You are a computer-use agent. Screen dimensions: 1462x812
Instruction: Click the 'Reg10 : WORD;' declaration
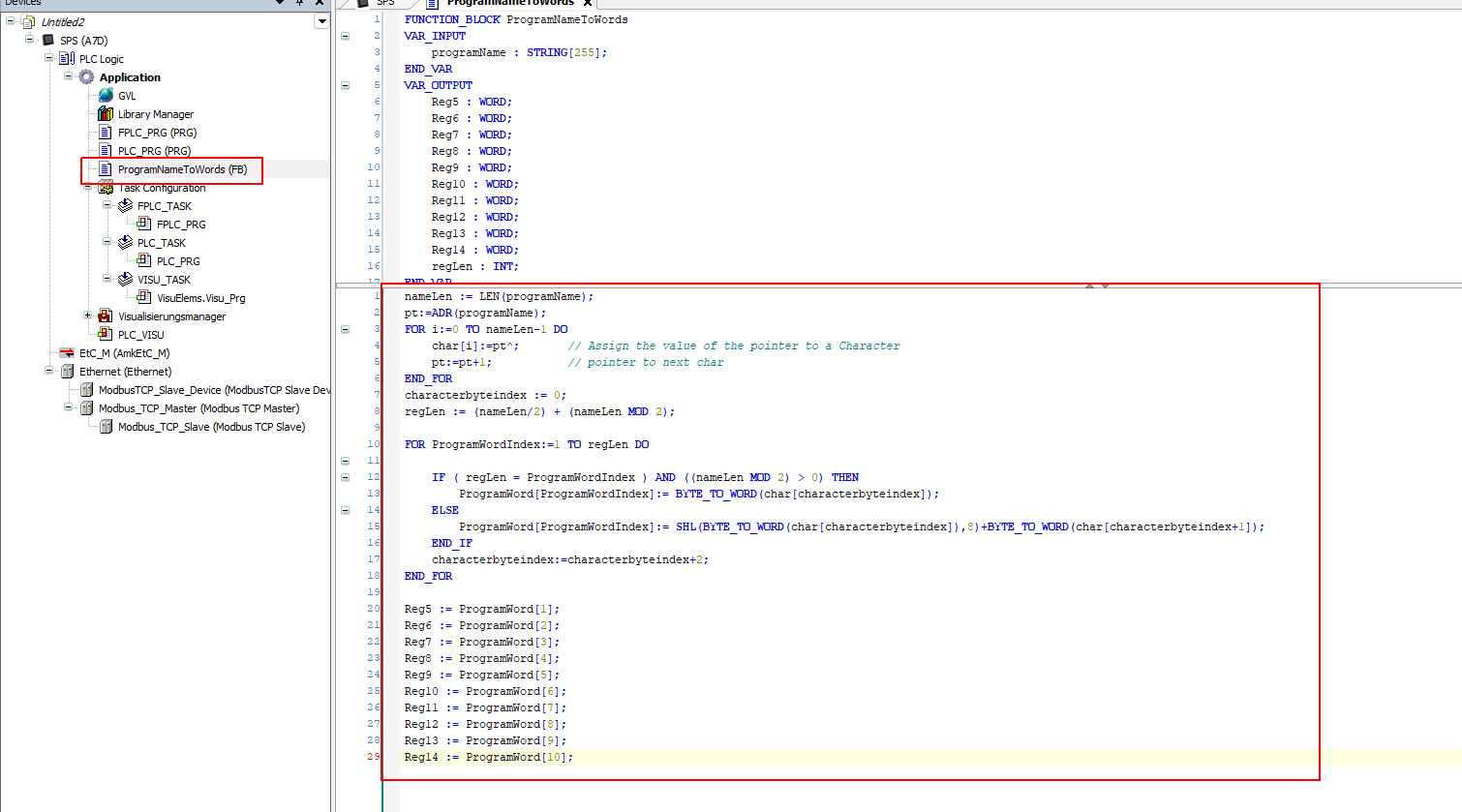pos(474,184)
